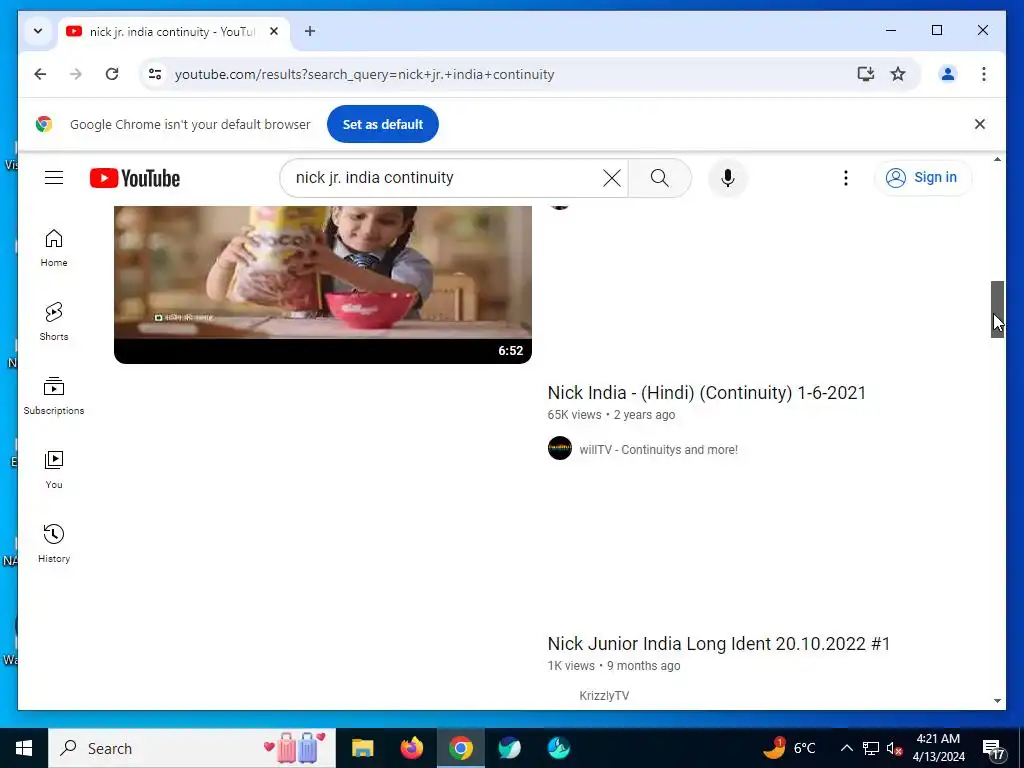
Task: Close the nick jr. india continuity tab
Action: point(274,31)
